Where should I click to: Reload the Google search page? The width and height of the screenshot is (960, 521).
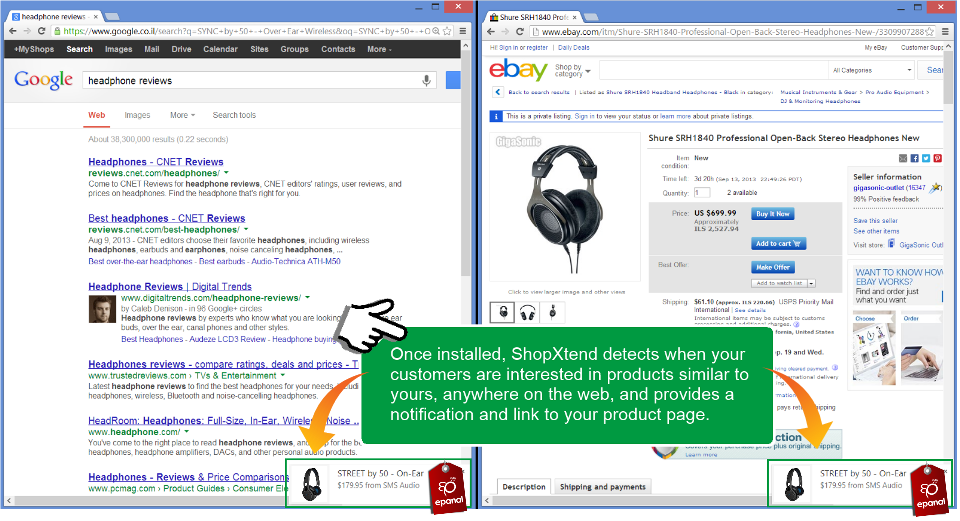[42, 31]
